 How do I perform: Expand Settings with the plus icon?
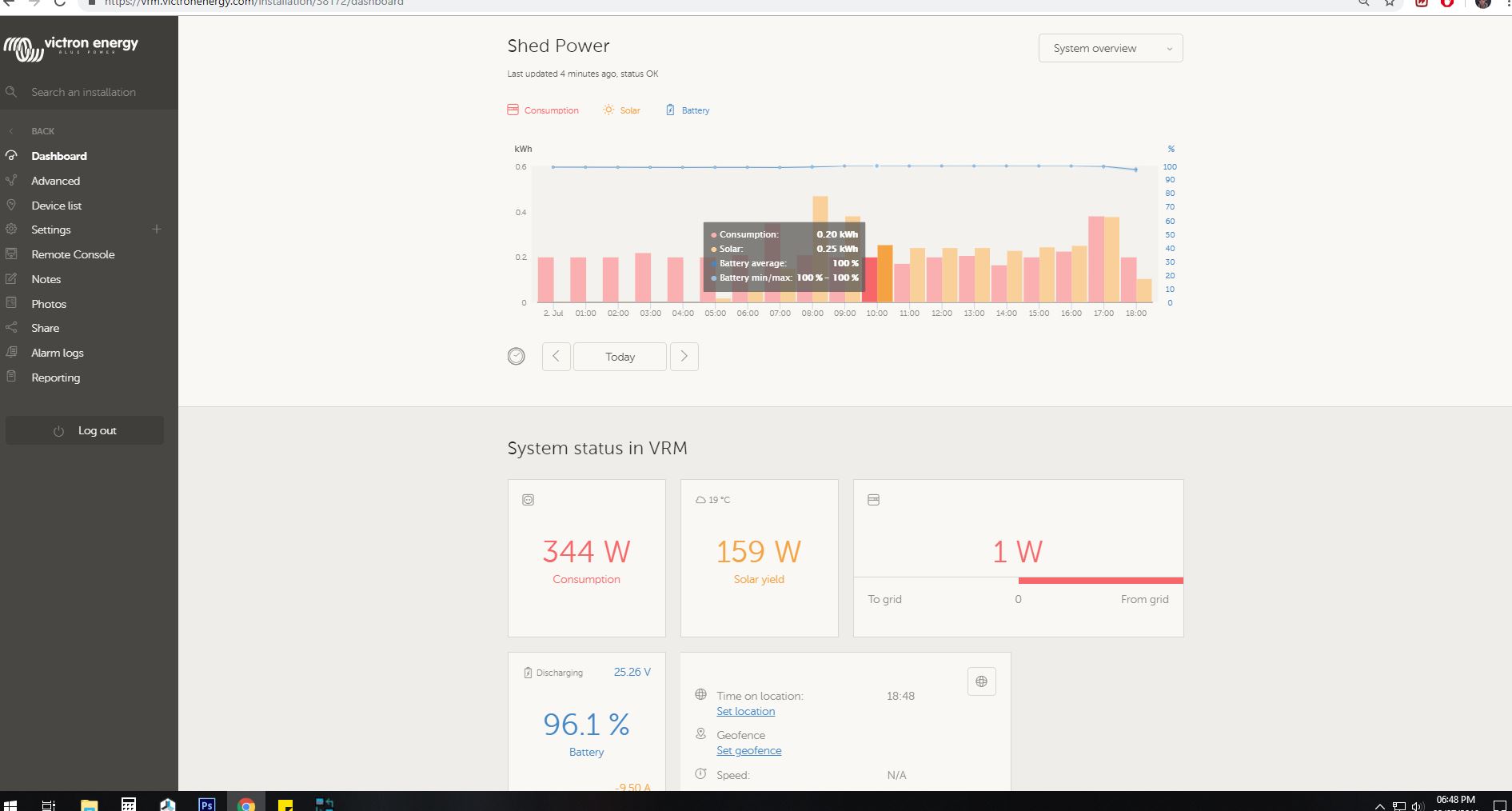tap(157, 229)
